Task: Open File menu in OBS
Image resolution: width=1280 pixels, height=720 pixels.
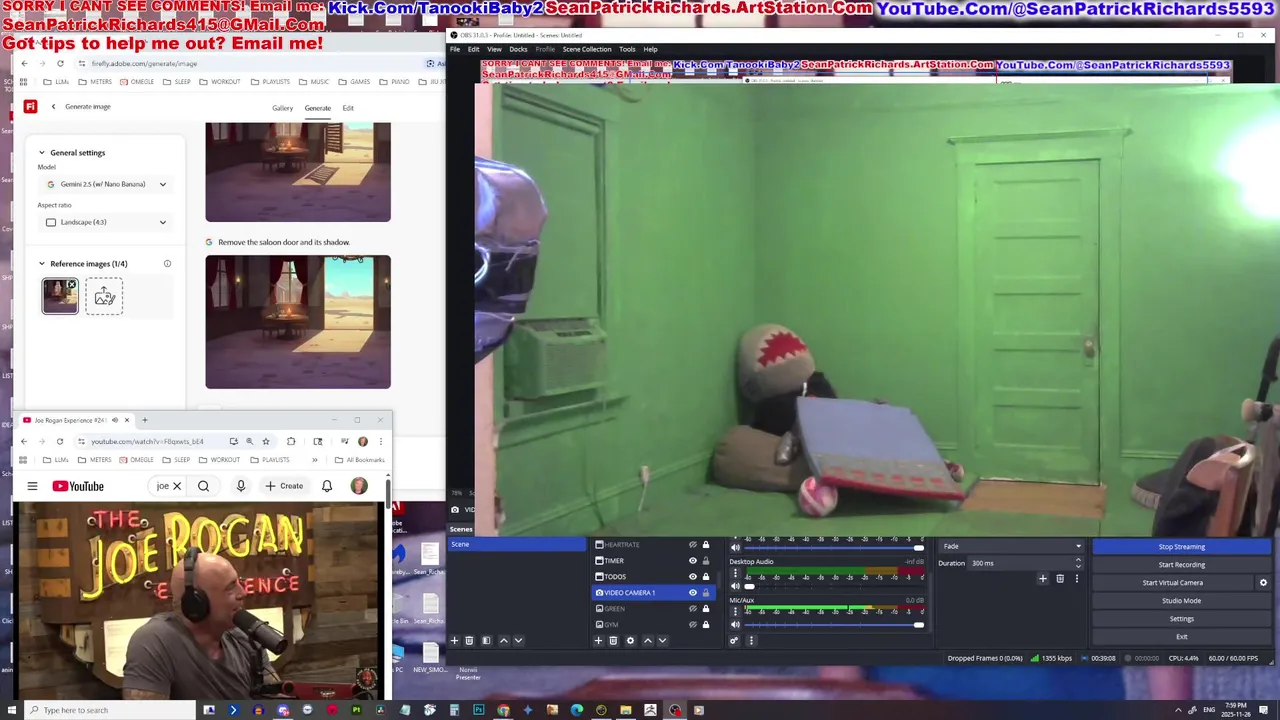Action: (455, 49)
